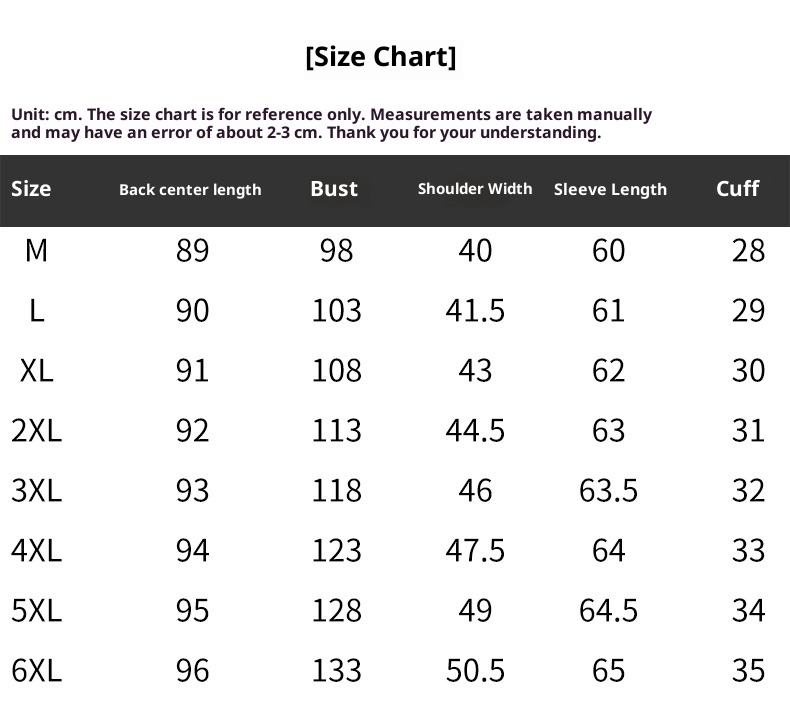Viewport: 790px width, 710px height.
Task: Click the unit and measurement note text
Action: click(x=331, y=123)
